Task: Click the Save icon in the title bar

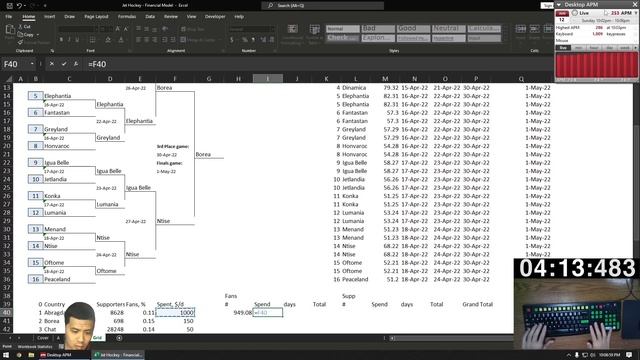Action: (x=9, y=6)
